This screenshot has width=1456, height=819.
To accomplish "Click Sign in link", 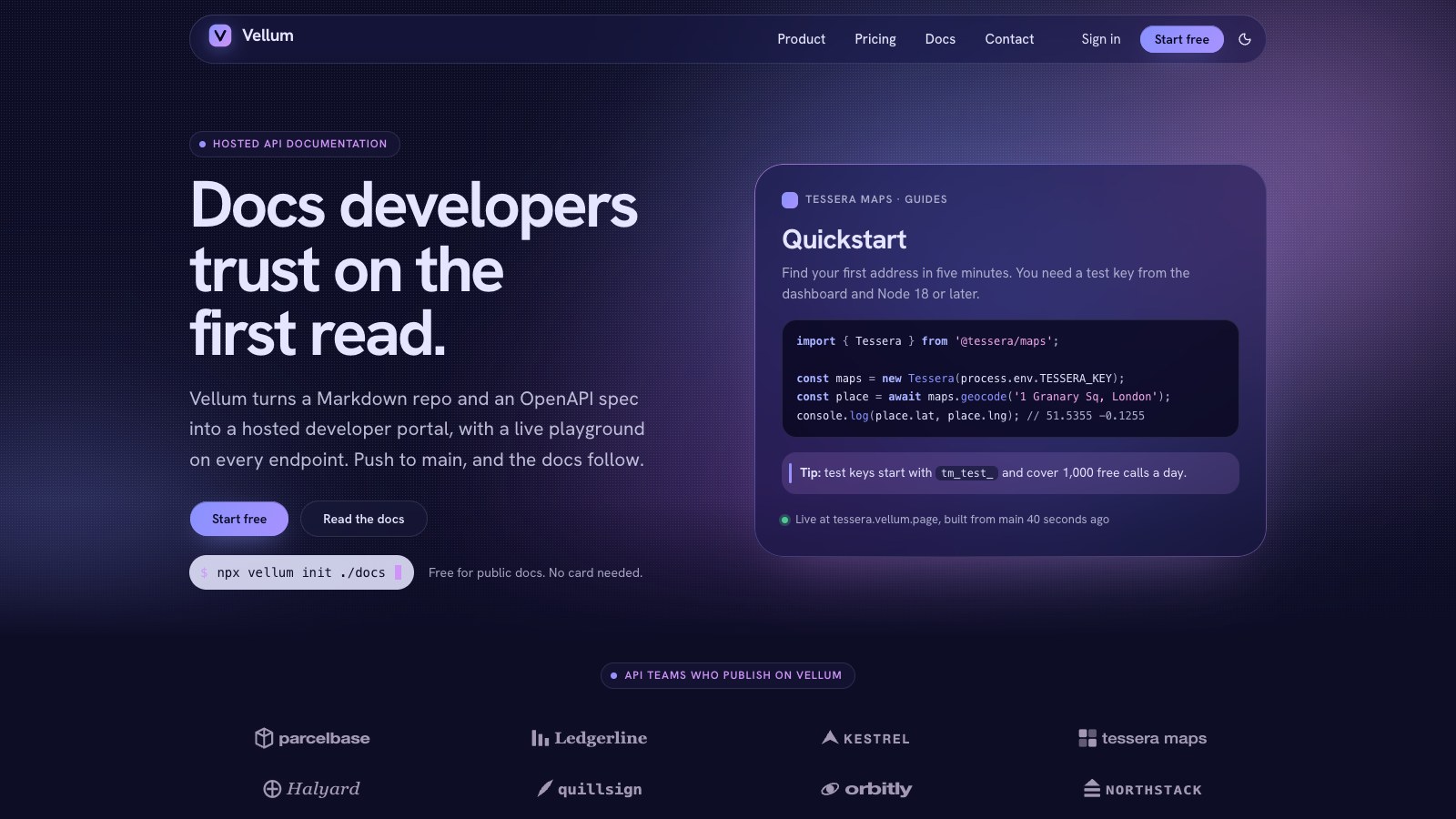I will (1101, 39).
